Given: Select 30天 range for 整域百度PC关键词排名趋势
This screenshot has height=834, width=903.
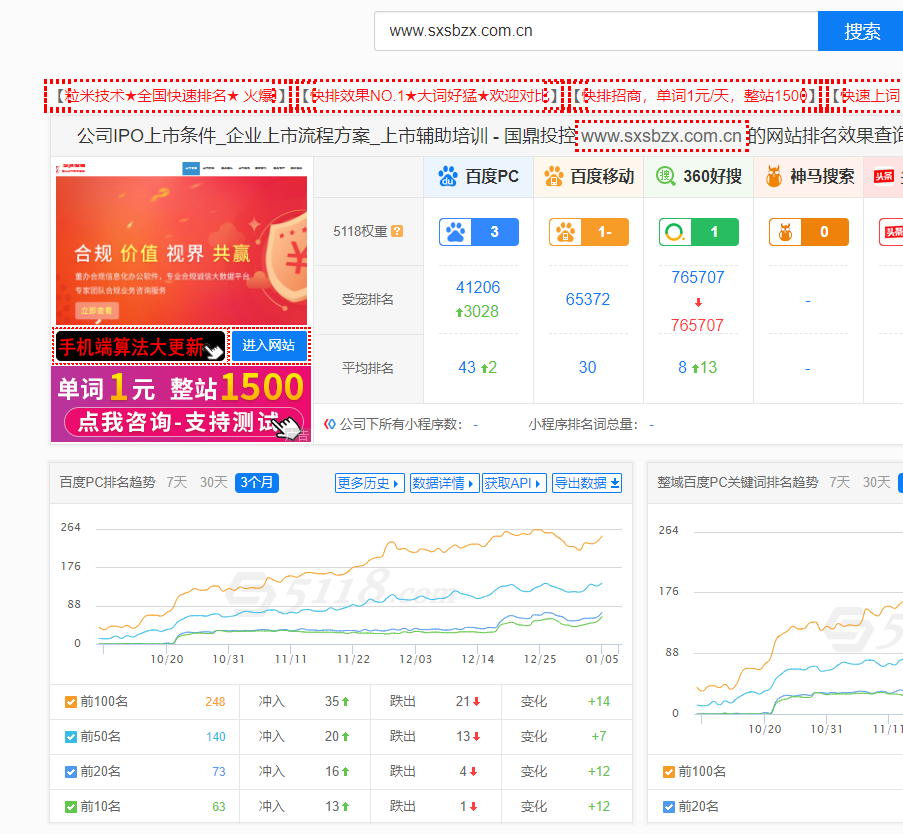Looking at the screenshot, I should [877, 482].
